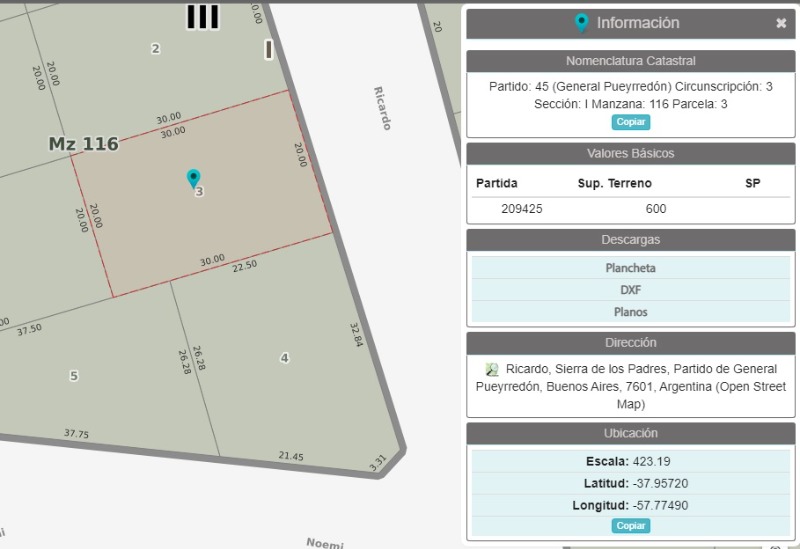The height and width of the screenshot is (549, 800).
Task: Click the Ubicación section header
Action: [x=630, y=433]
